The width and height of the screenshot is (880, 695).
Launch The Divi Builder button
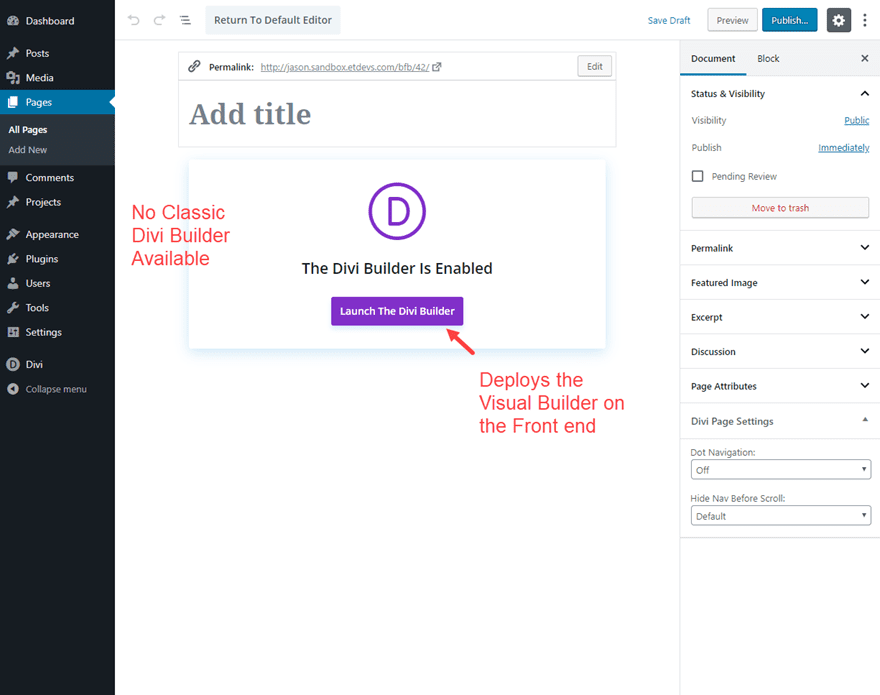pyautogui.click(x=397, y=311)
